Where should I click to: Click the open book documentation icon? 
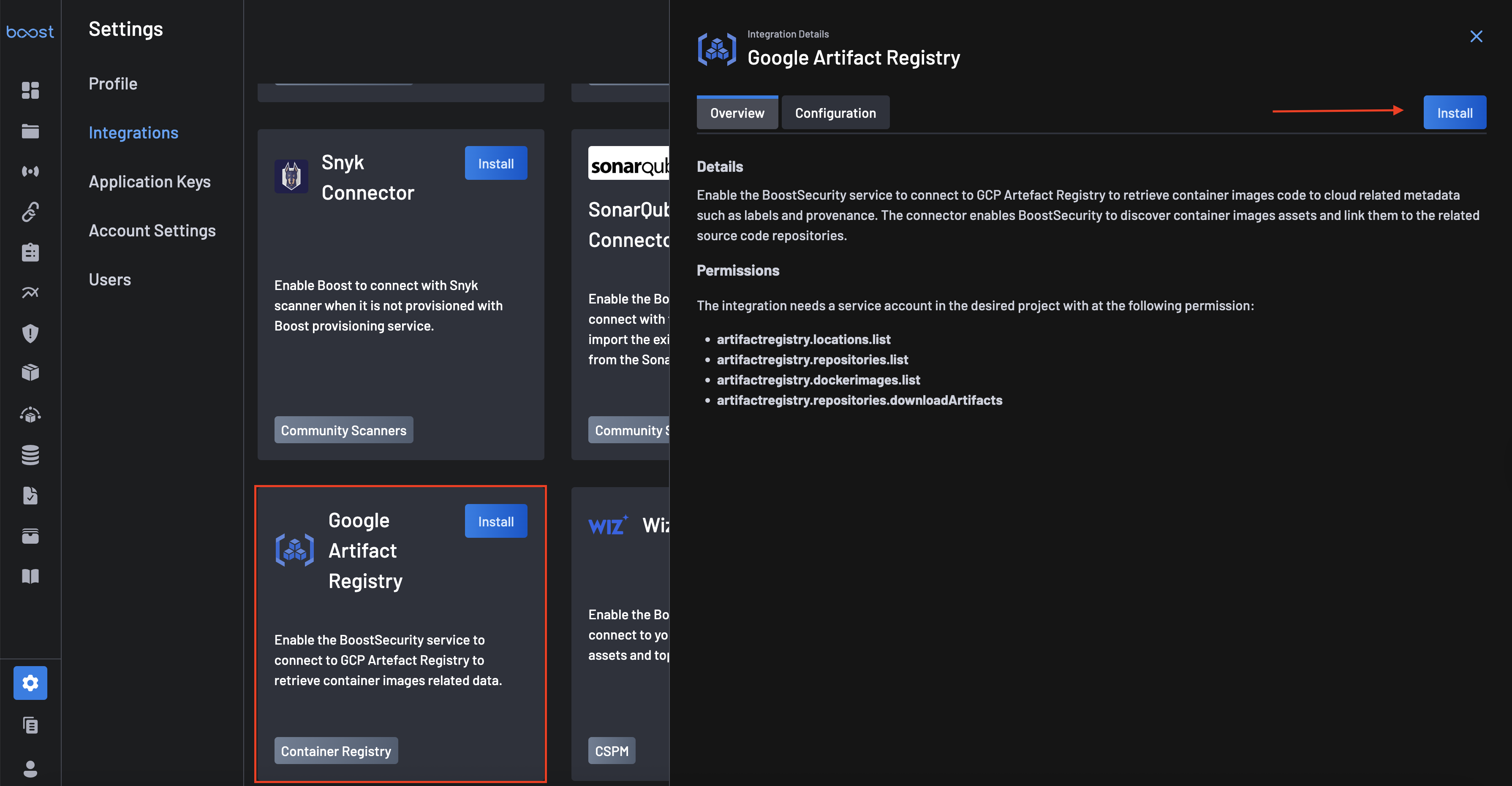[30, 576]
